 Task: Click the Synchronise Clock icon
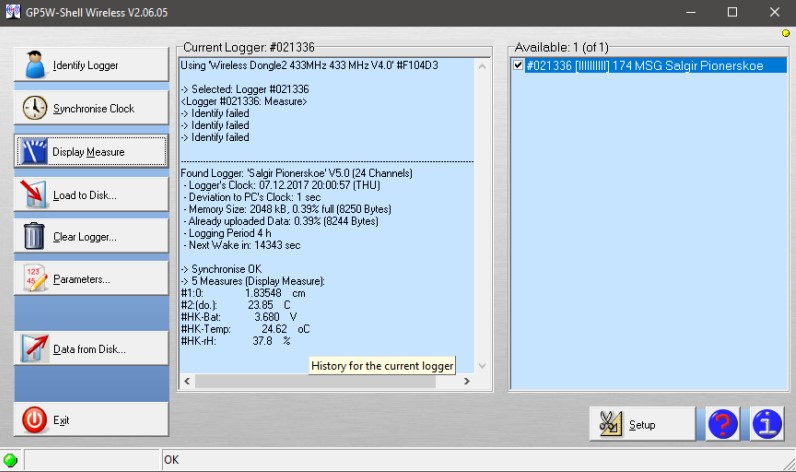coord(35,108)
